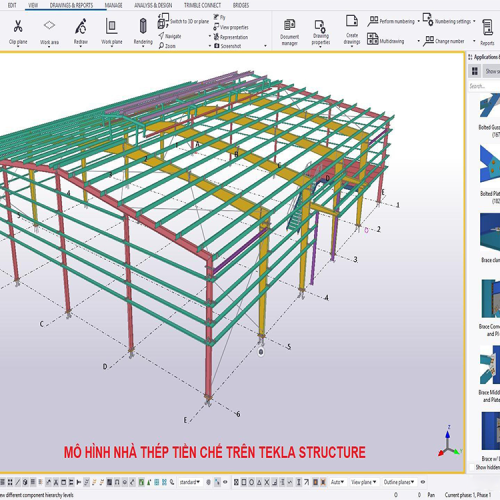Click the Current phase status text
This screenshot has height=500, width=500.
[468, 495]
